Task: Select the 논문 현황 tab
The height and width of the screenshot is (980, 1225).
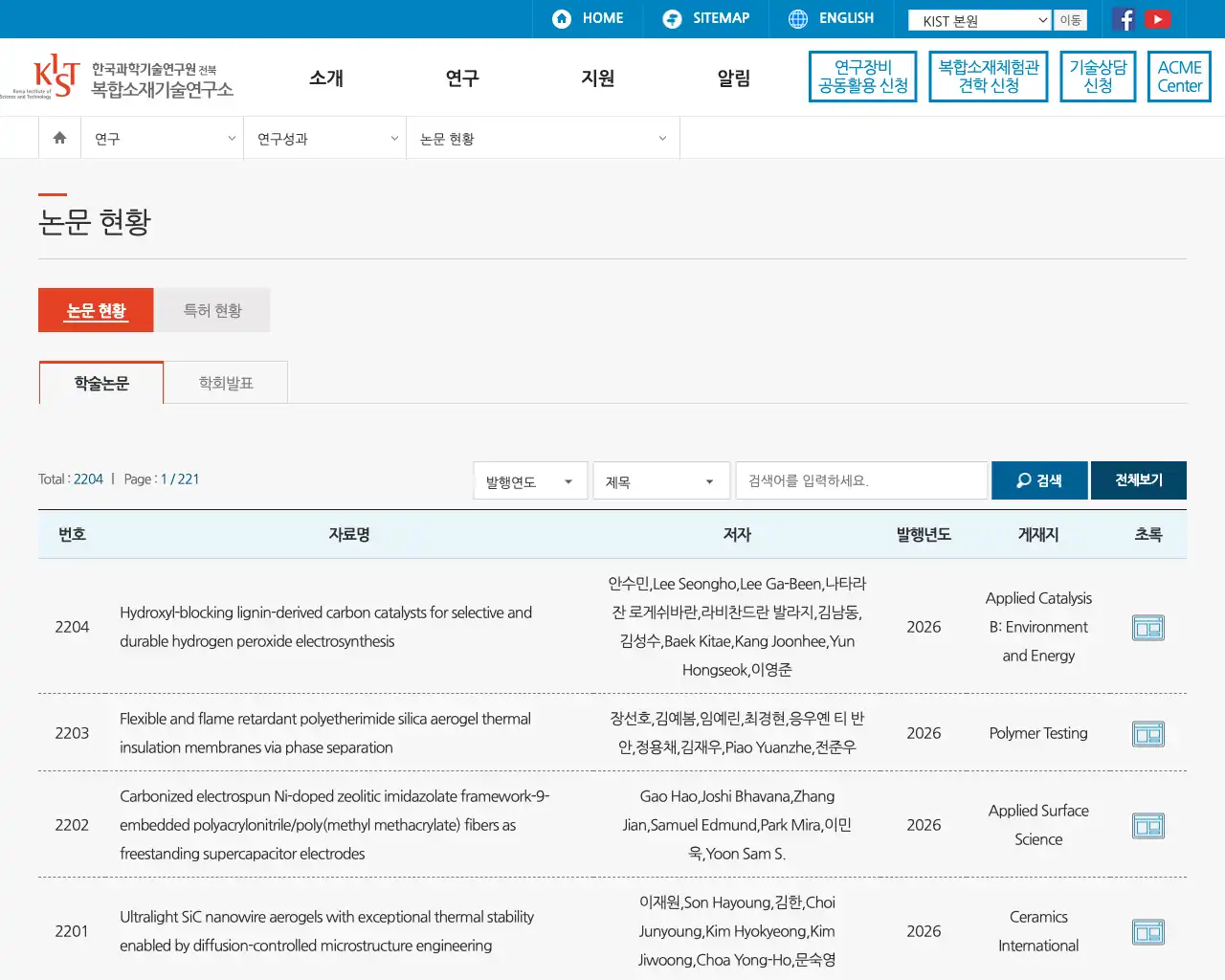Action: (x=96, y=310)
